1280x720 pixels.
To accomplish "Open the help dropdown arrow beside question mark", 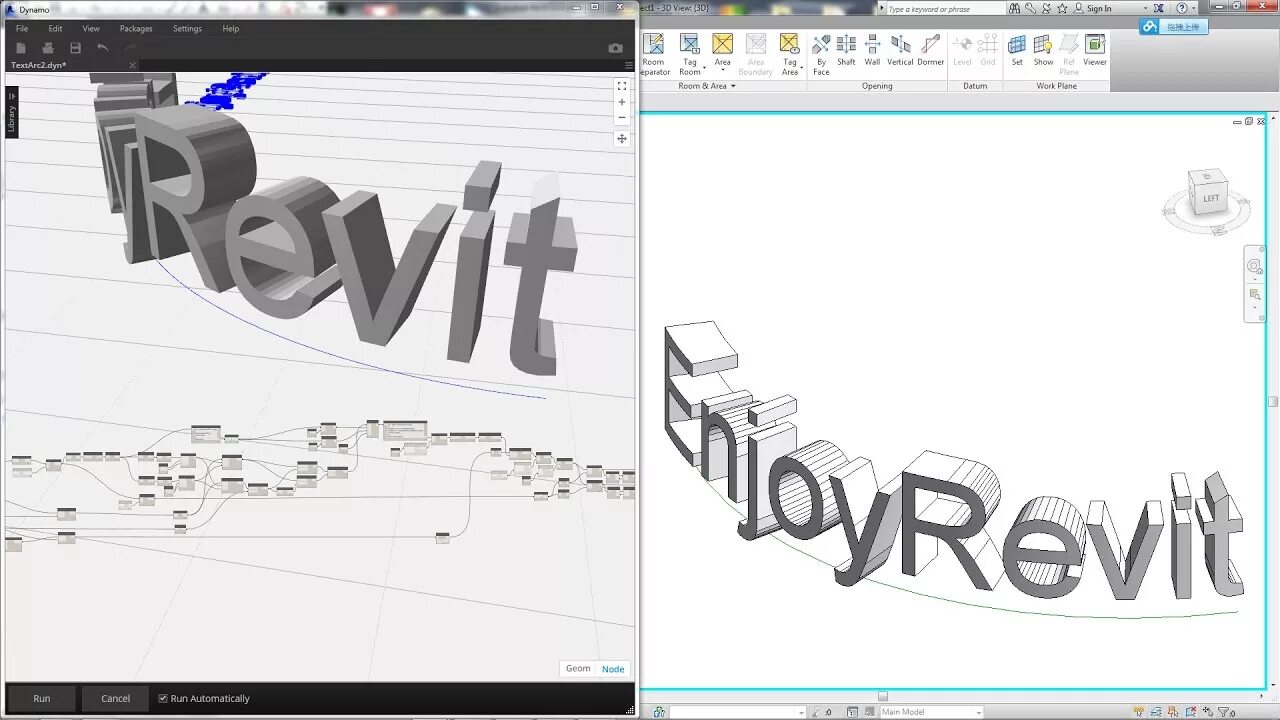I will (x=1194, y=8).
